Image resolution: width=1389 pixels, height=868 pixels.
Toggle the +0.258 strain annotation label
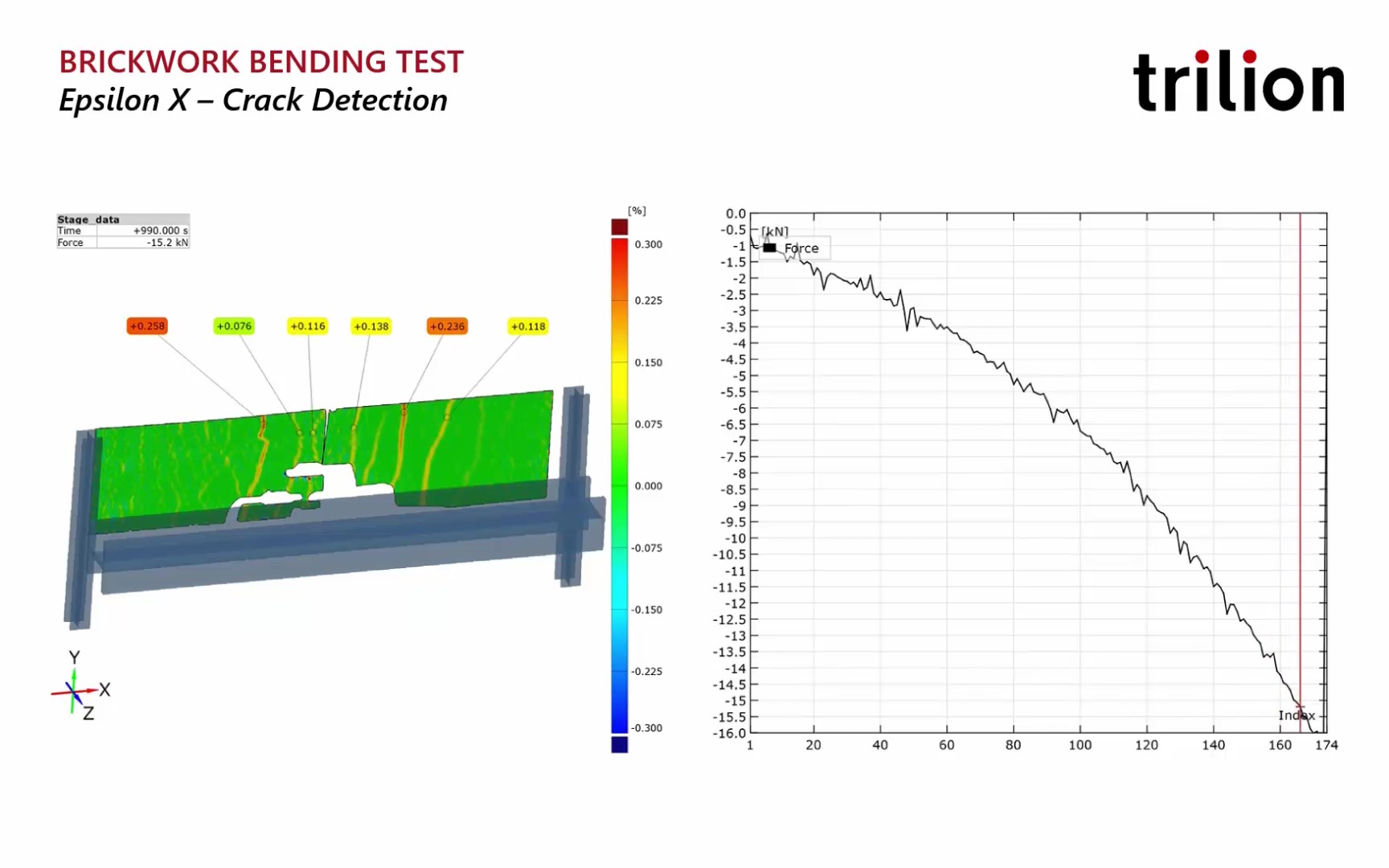[x=147, y=325]
